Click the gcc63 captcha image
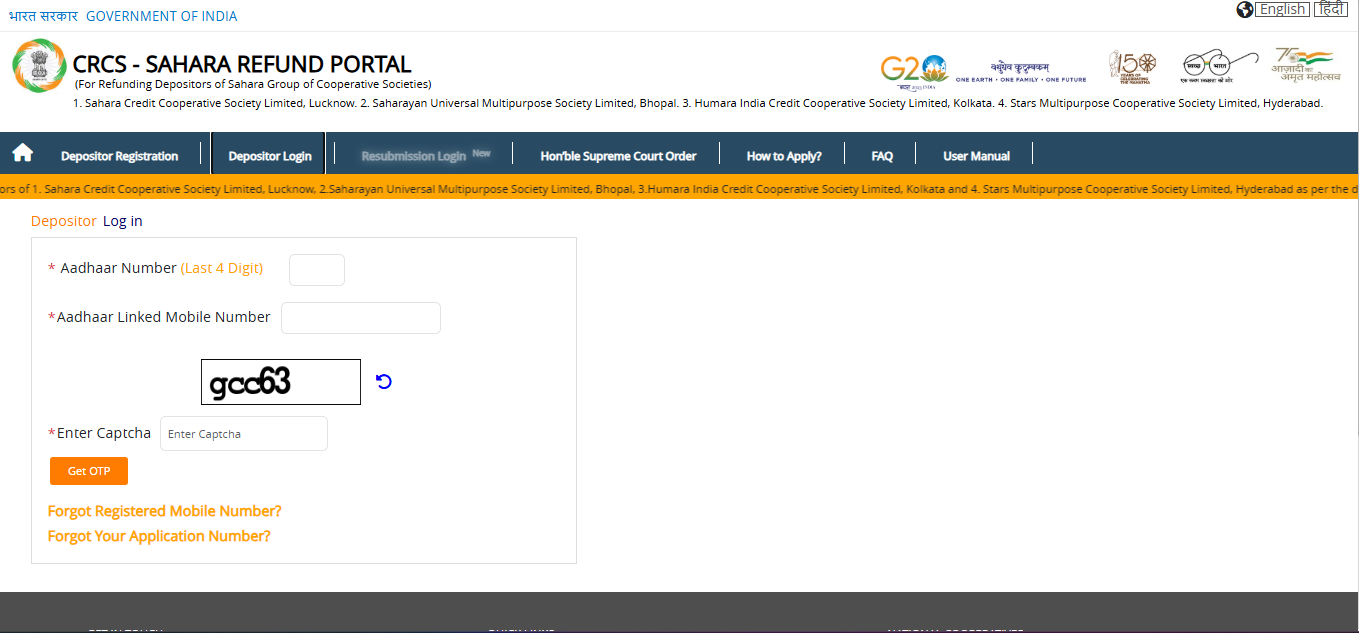 [281, 382]
